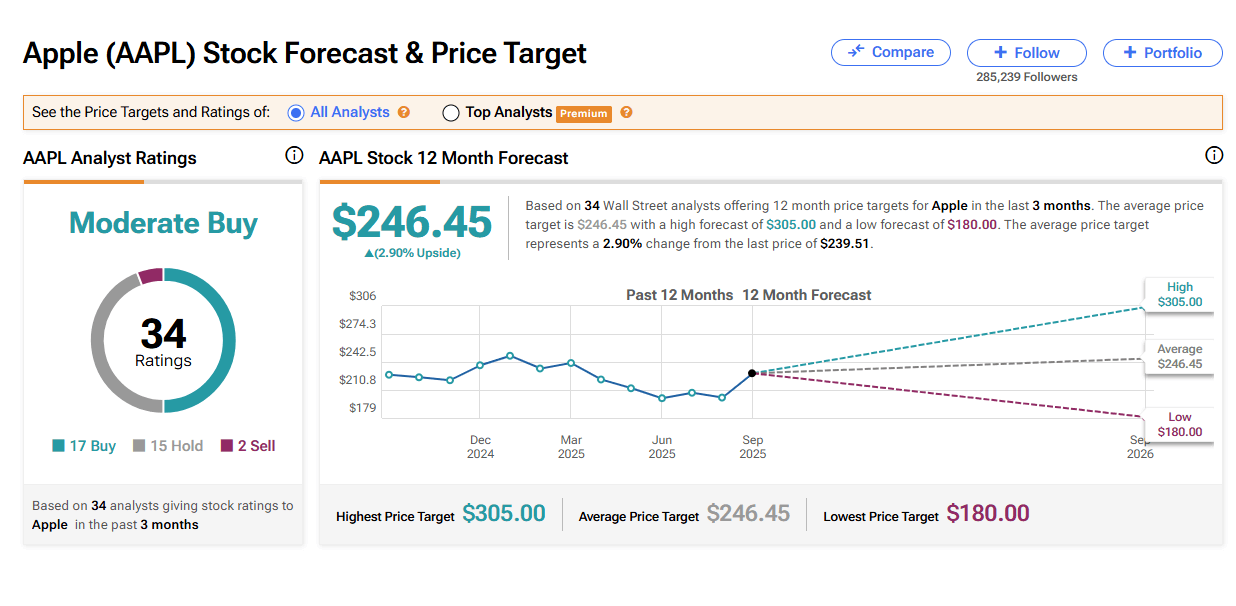Viewport: 1236px width, 606px height.
Task: Click the plus icon in the Follow button
Action: coord(1000,53)
